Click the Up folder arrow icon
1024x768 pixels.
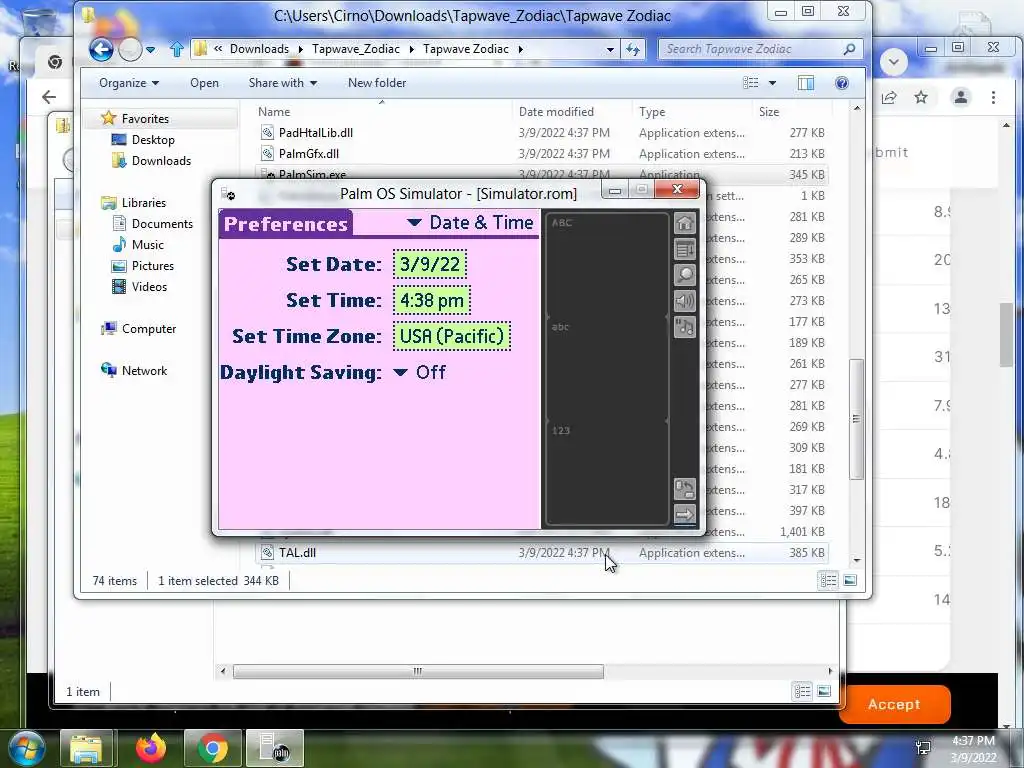[176, 49]
